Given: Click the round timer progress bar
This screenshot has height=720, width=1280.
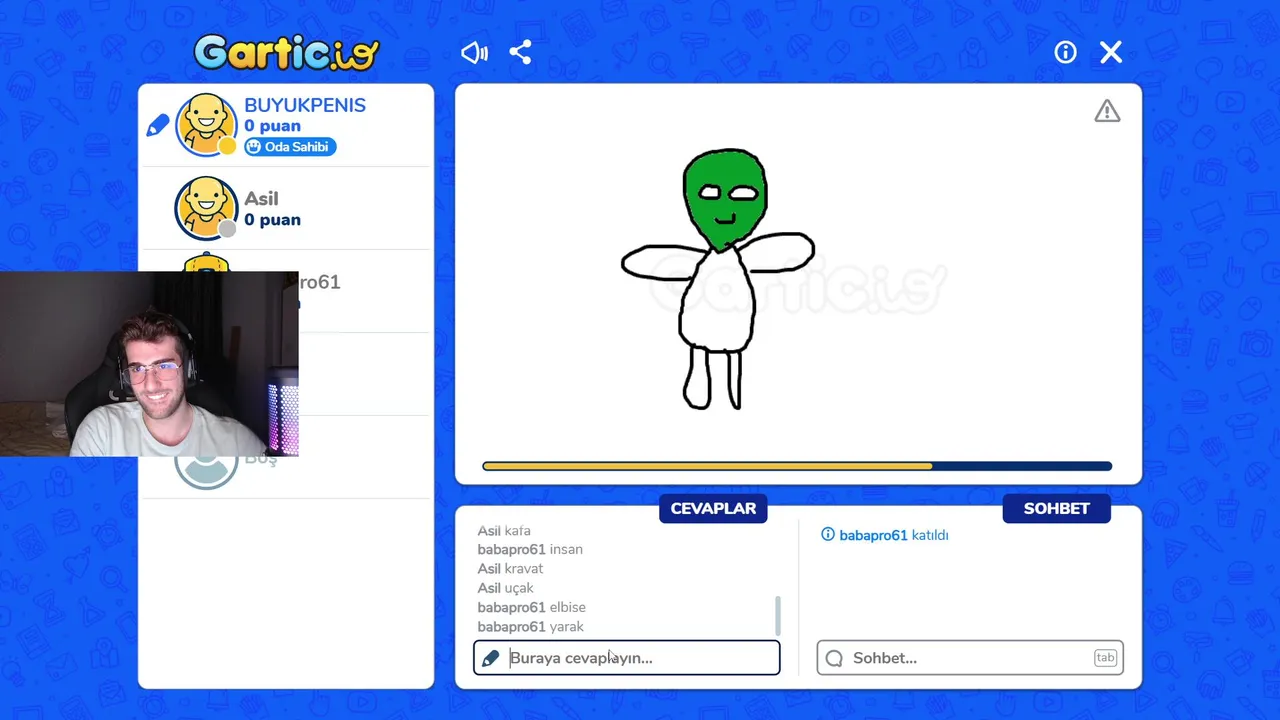Looking at the screenshot, I should pyautogui.click(x=797, y=466).
